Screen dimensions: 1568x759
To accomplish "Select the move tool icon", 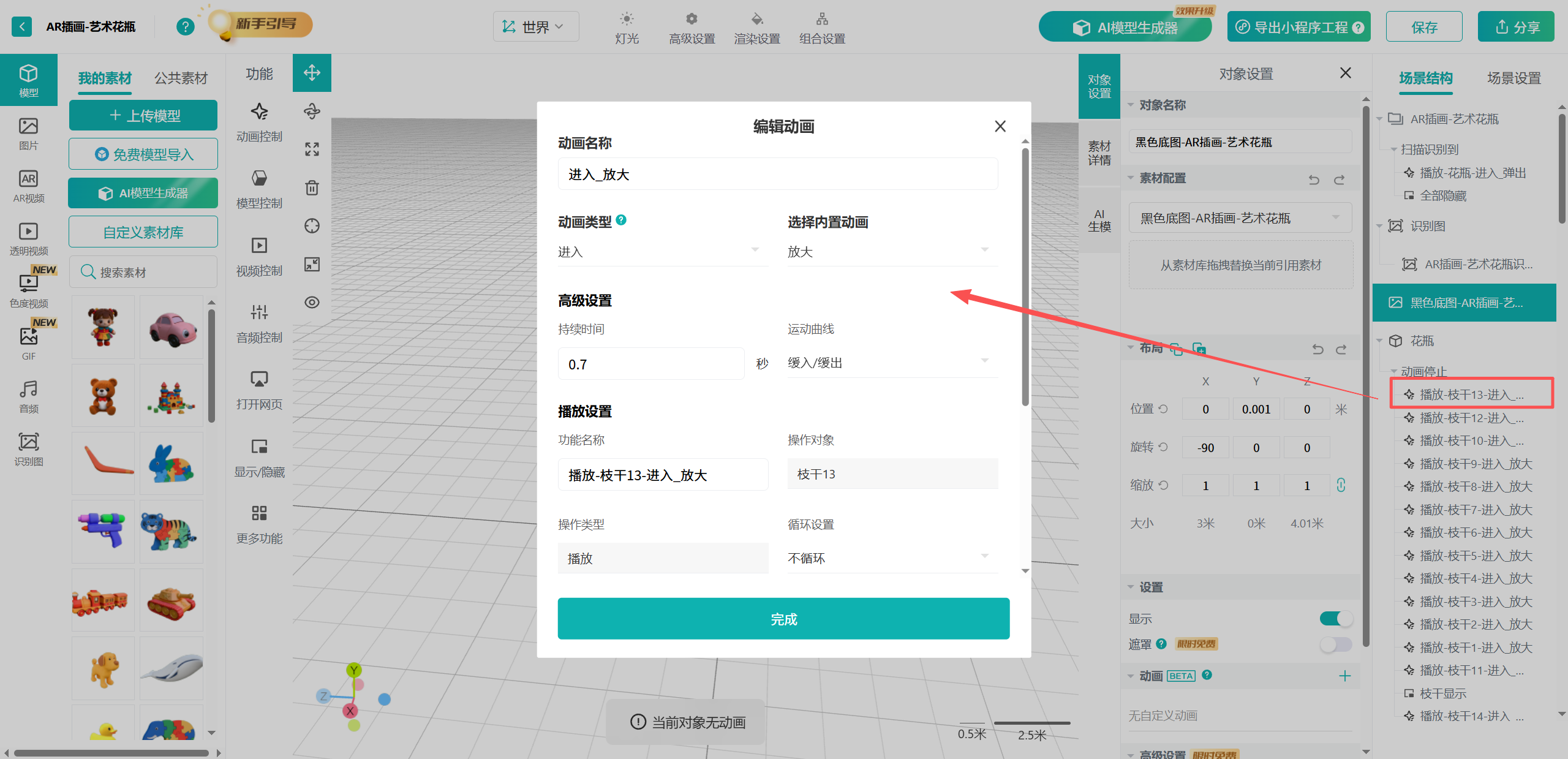I will point(312,73).
